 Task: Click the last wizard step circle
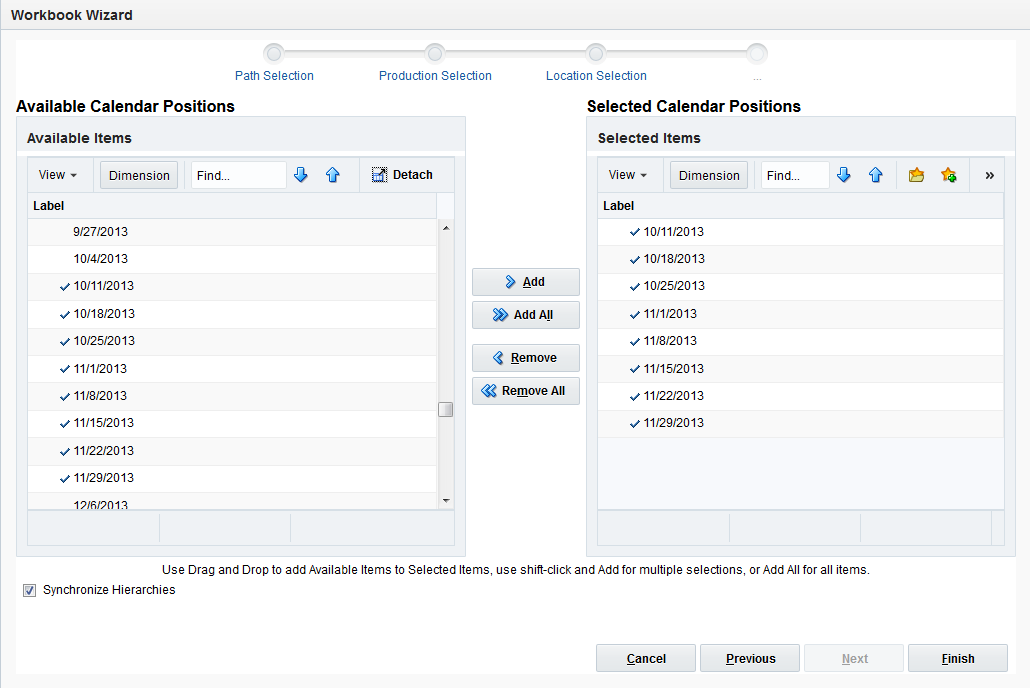pos(757,53)
